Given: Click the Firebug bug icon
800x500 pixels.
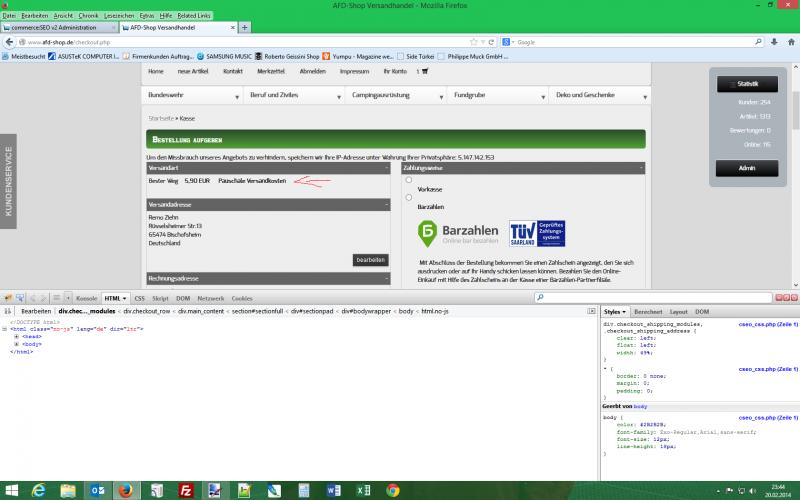Looking at the screenshot, I should tap(8, 298).
